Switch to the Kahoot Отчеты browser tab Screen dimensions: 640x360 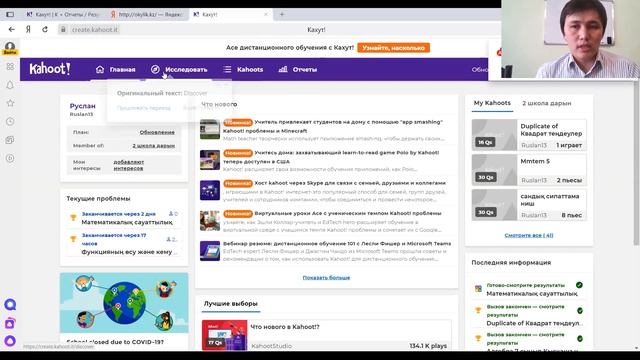(62, 14)
